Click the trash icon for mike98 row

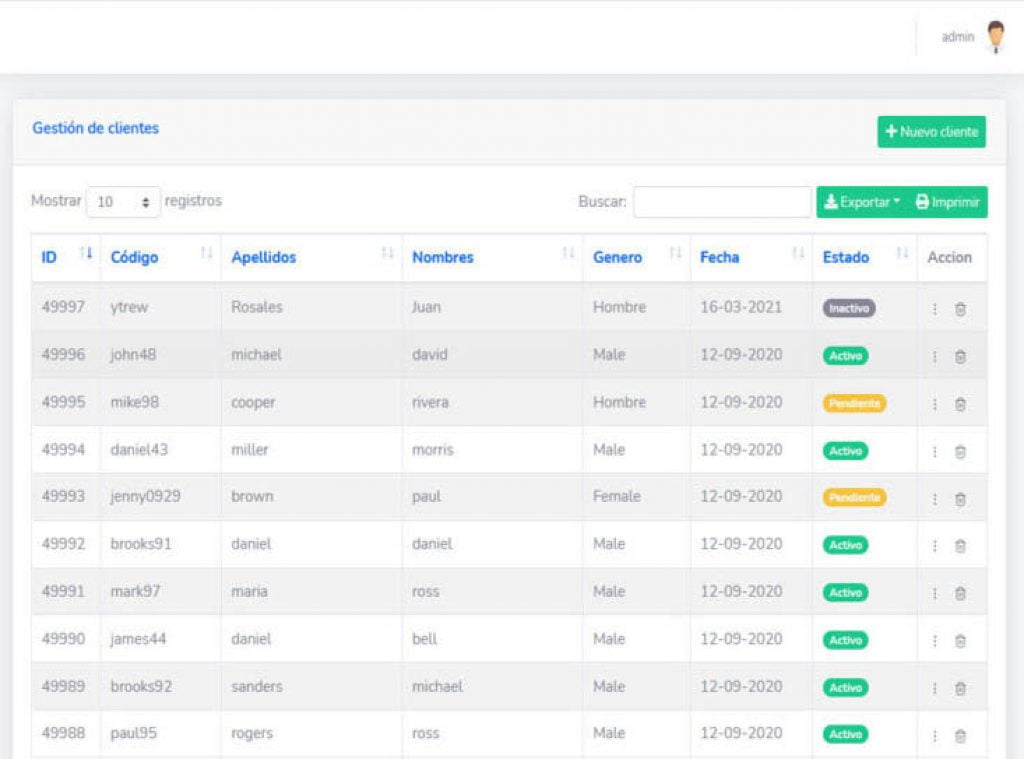pyautogui.click(x=959, y=403)
